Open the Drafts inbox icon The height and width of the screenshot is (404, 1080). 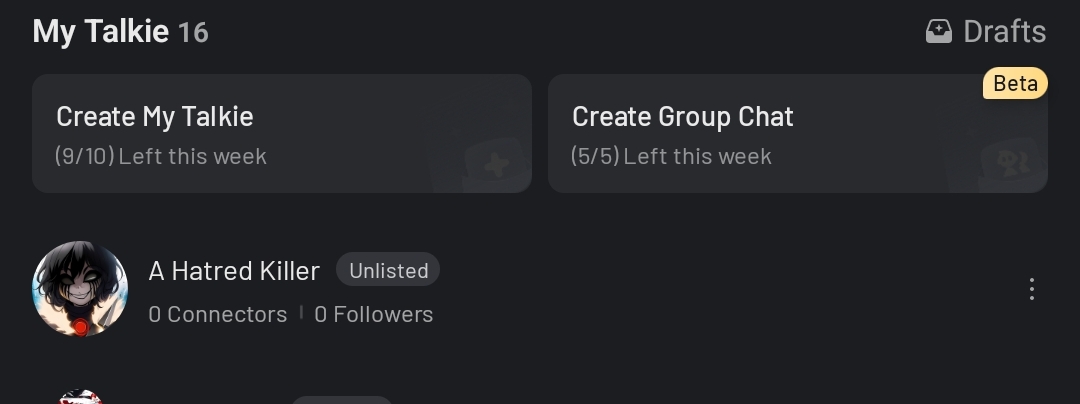tap(939, 32)
